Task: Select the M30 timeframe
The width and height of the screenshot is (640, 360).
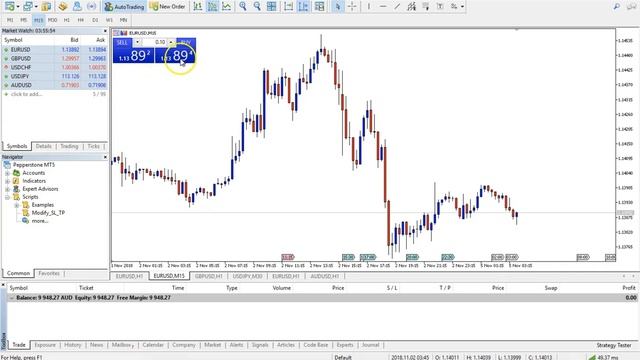Action: [x=52, y=20]
